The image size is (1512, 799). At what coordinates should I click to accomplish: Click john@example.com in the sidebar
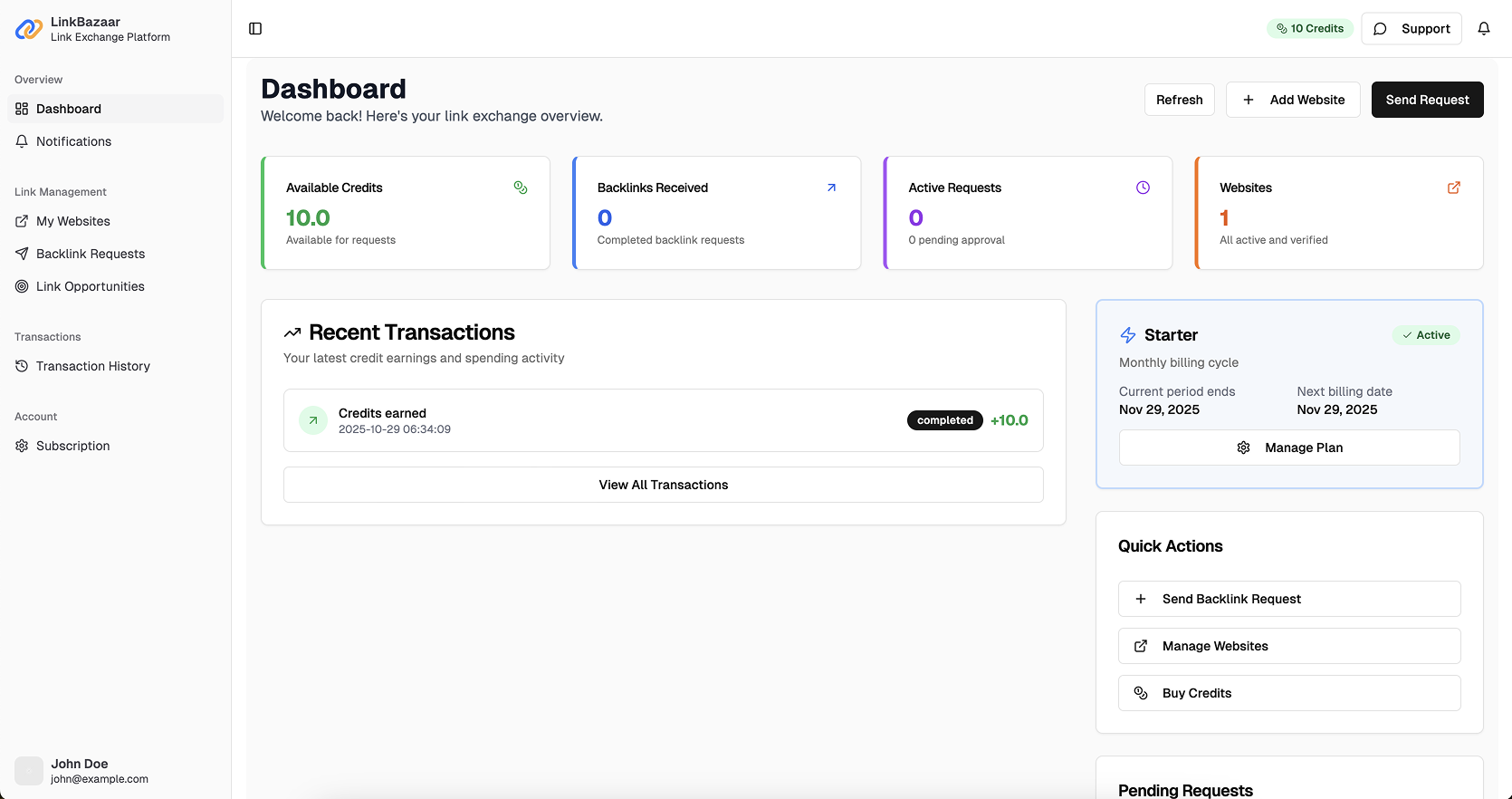(x=100, y=779)
